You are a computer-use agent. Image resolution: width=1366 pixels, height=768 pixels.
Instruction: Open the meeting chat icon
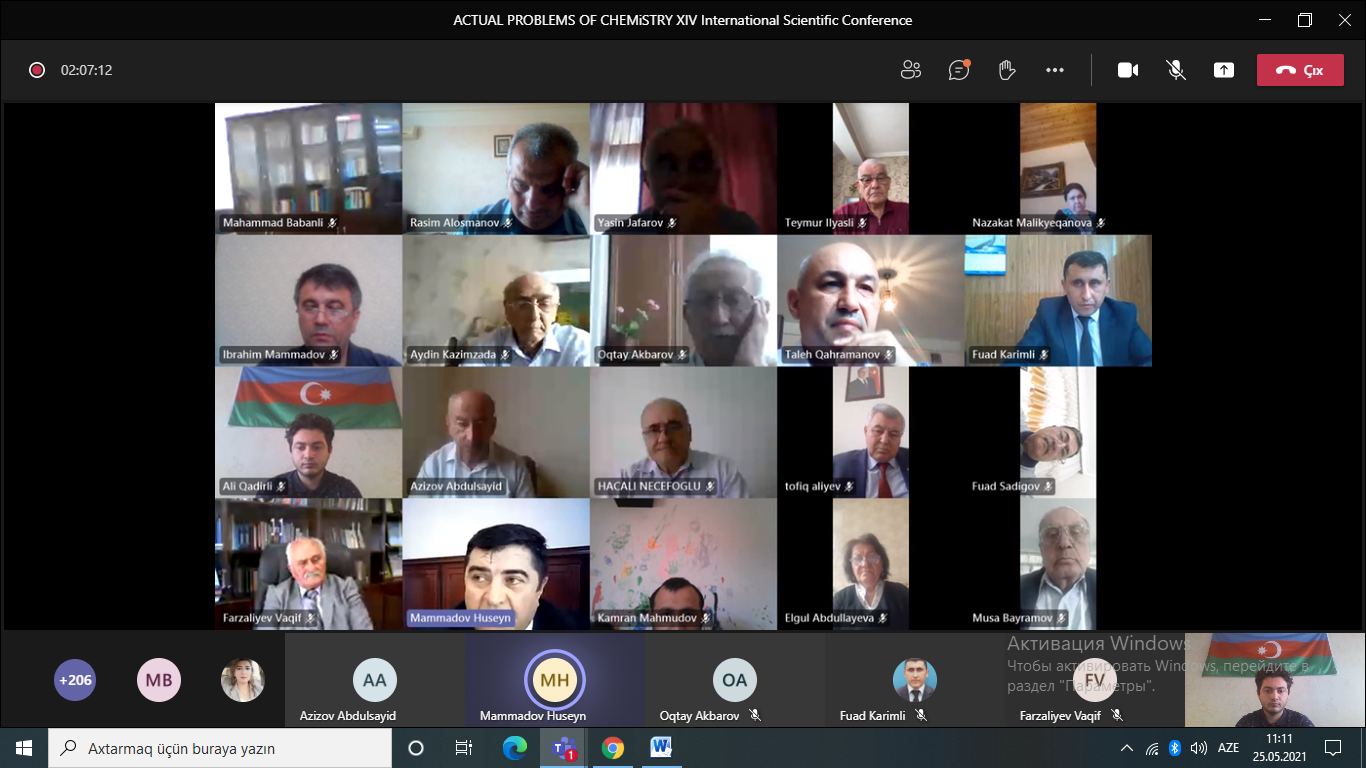point(959,70)
